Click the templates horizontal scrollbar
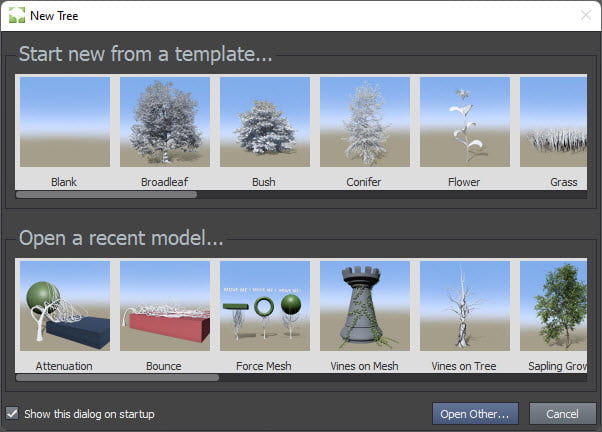 [106, 194]
